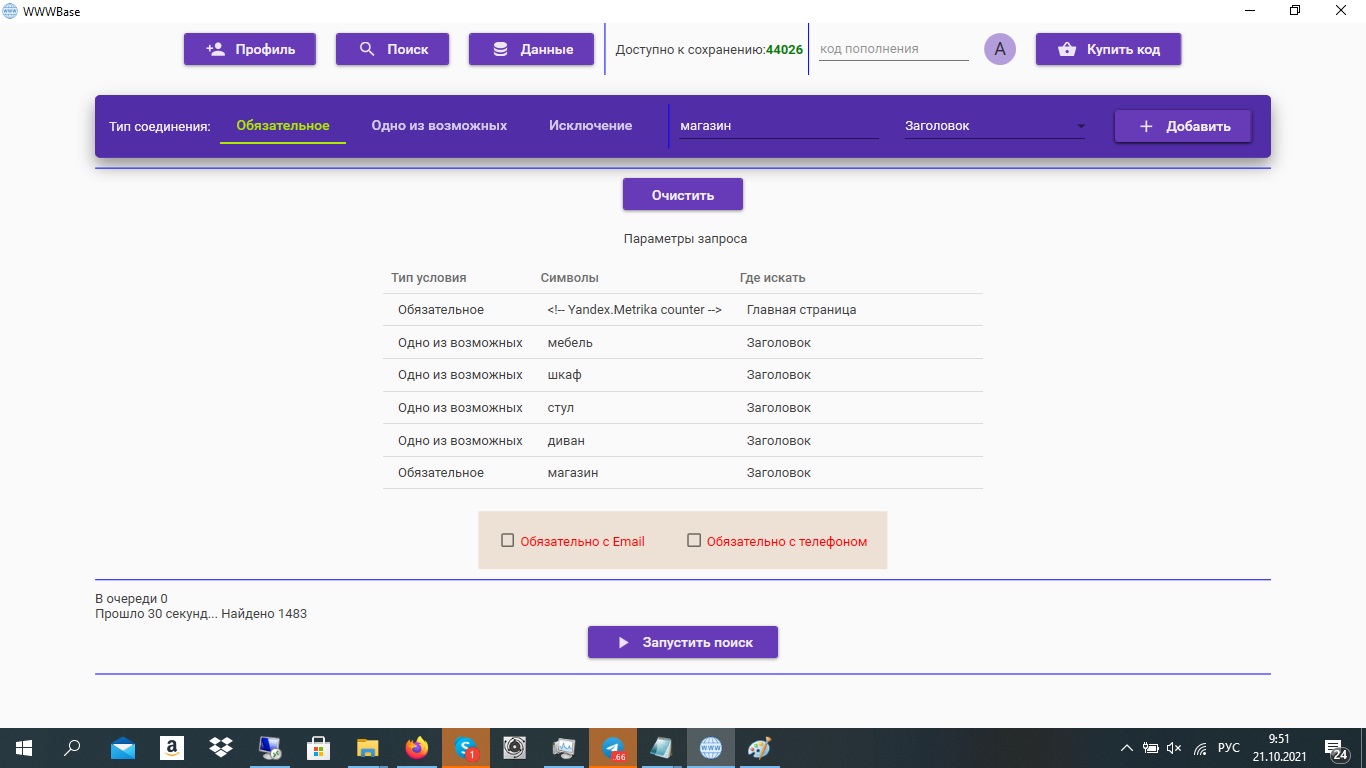Viewport: 1366px width, 768px height.
Task: Open the Wi-Fi network tray icon
Action: pos(1200,748)
